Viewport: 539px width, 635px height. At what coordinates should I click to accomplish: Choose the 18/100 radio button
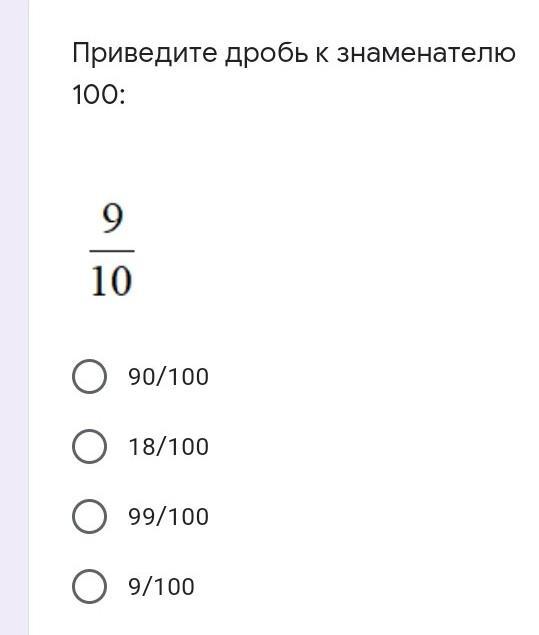click(89, 447)
